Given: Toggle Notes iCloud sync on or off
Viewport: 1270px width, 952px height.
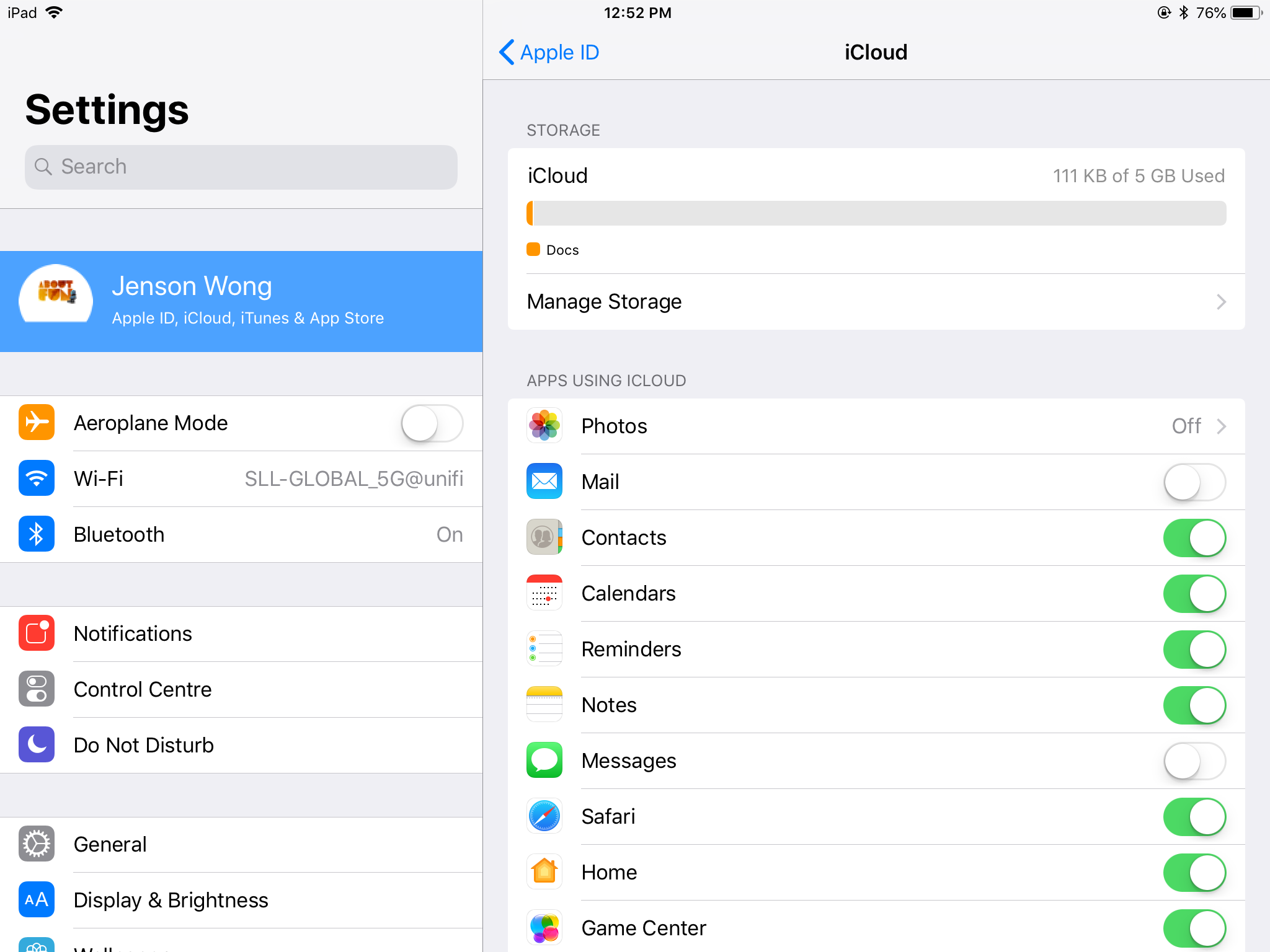Looking at the screenshot, I should (1196, 705).
